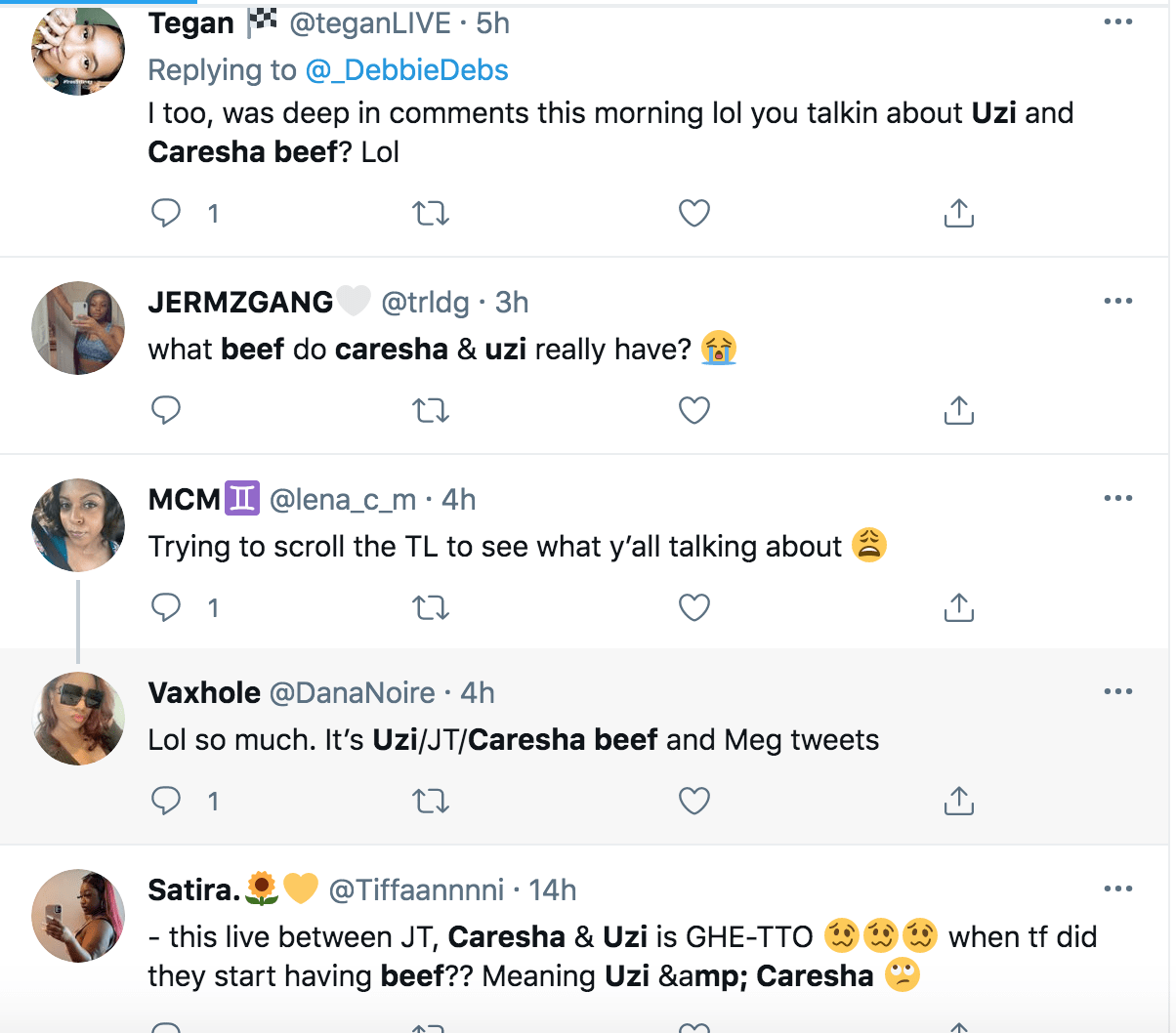Image resolution: width=1176 pixels, height=1033 pixels.
Task: Reply to MCM's tweet
Action: (166, 607)
